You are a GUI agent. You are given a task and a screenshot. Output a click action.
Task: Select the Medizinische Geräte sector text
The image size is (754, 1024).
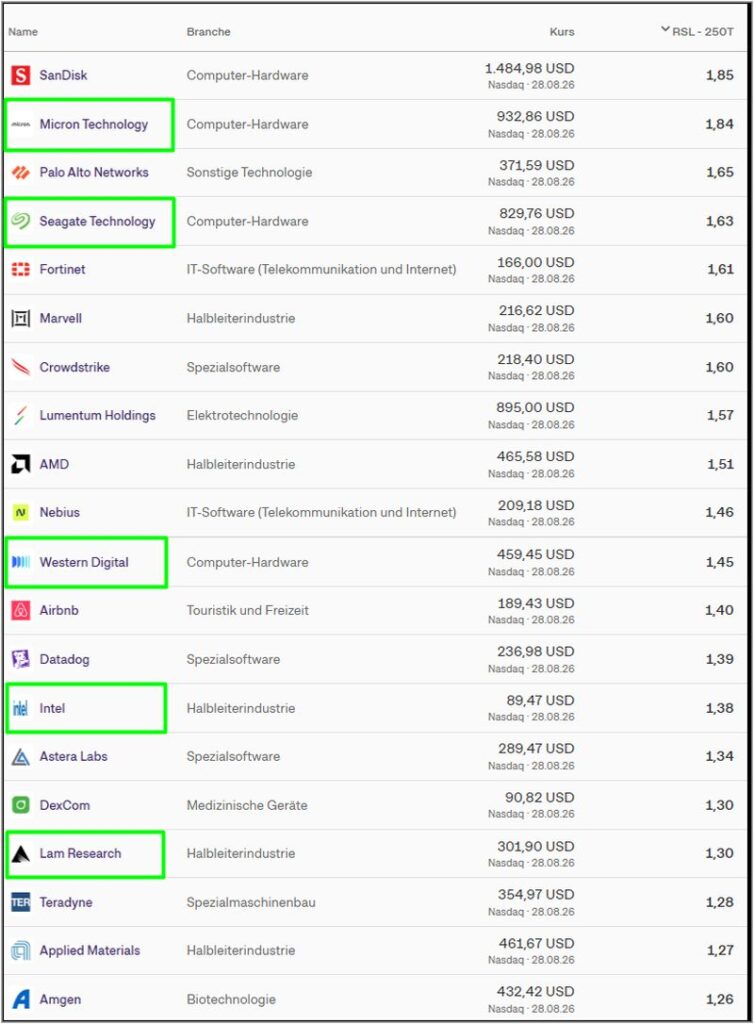(247, 805)
